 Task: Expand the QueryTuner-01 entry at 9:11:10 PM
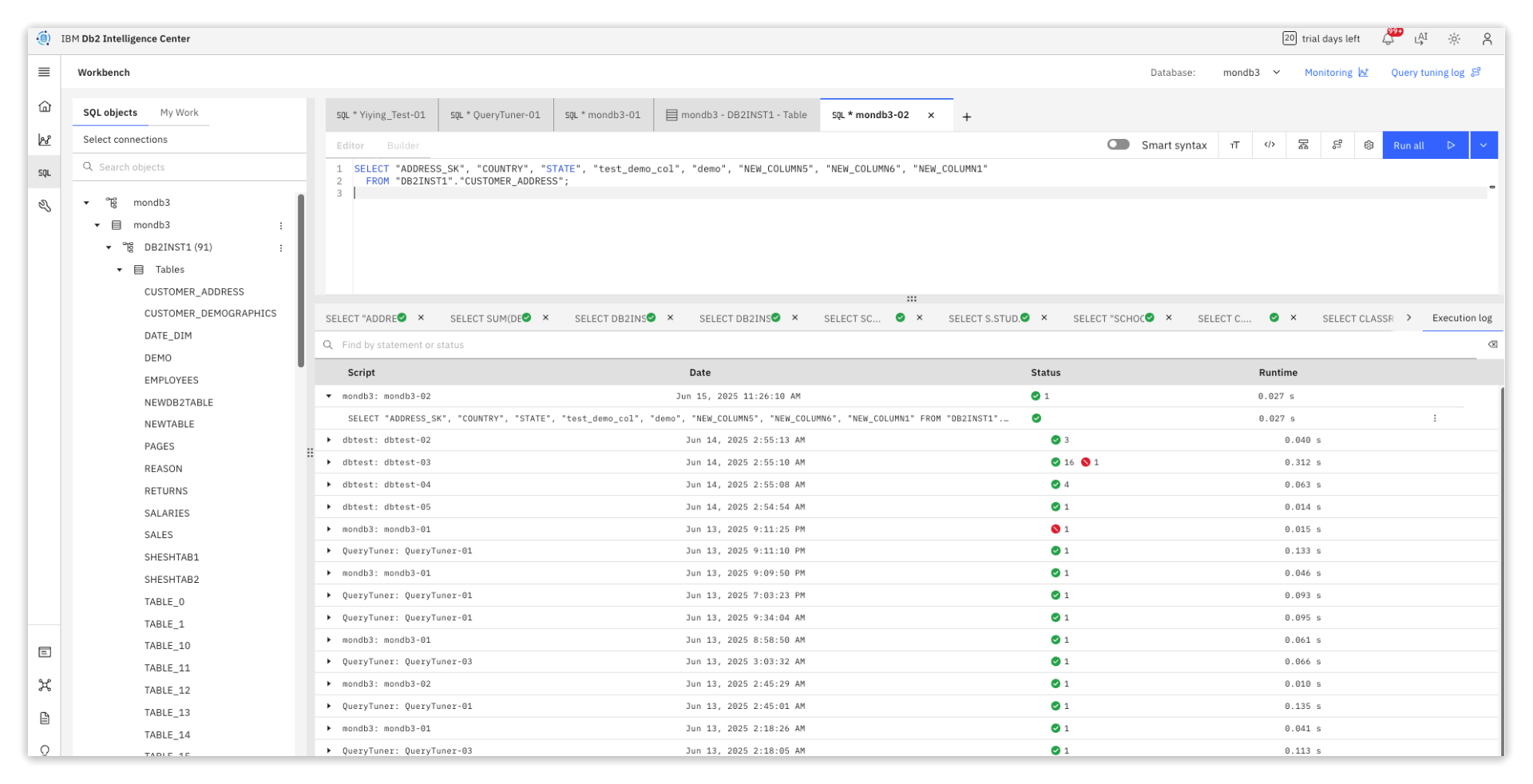[329, 551]
